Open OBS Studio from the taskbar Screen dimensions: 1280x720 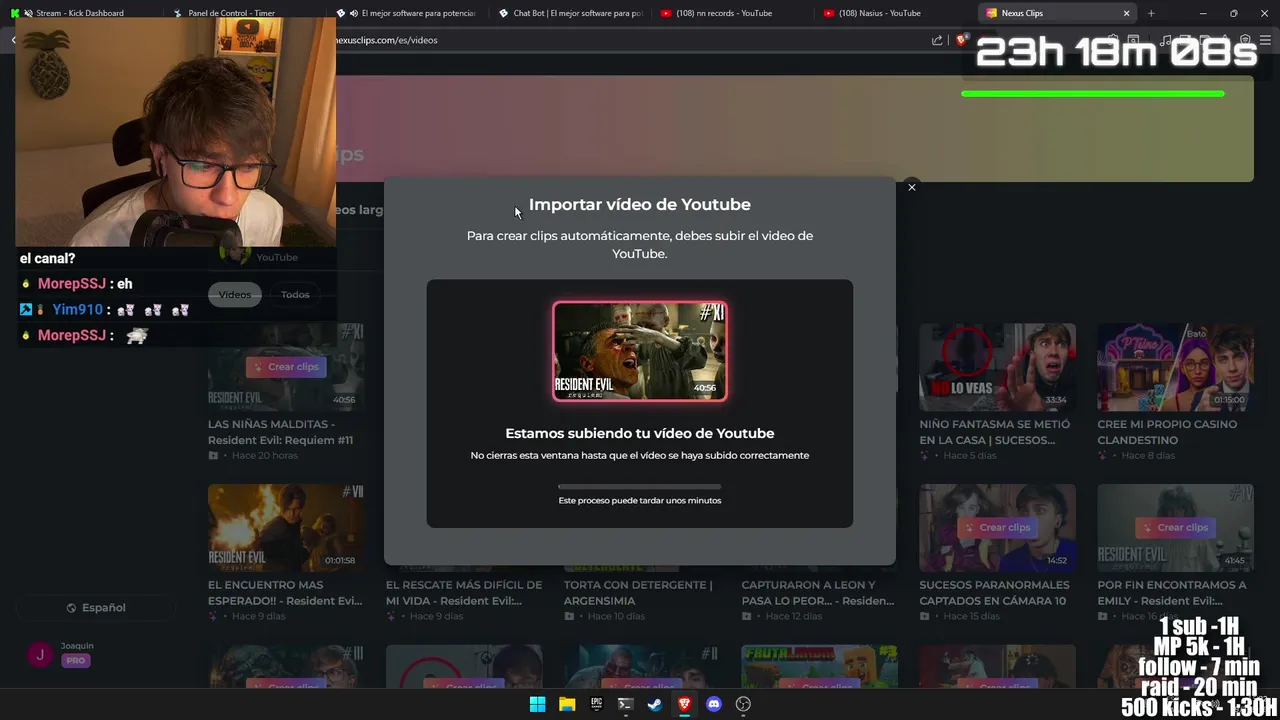pos(743,704)
